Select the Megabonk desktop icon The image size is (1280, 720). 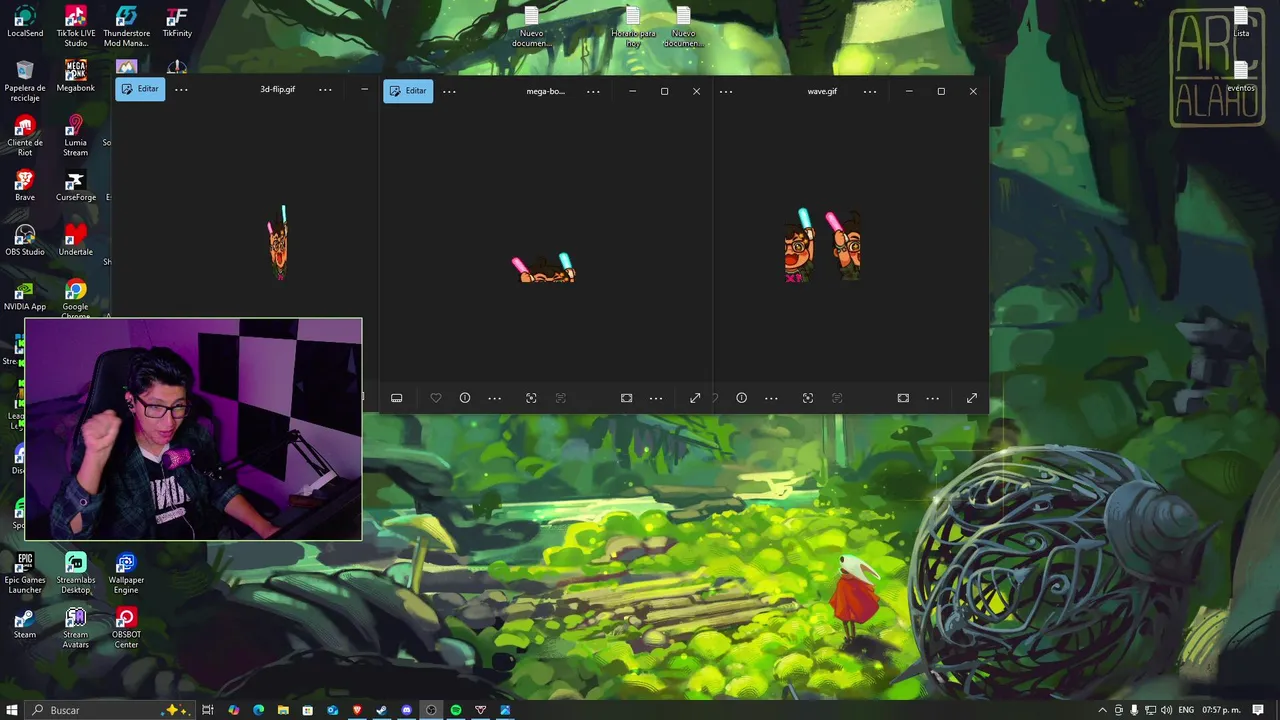[x=76, y=77]
